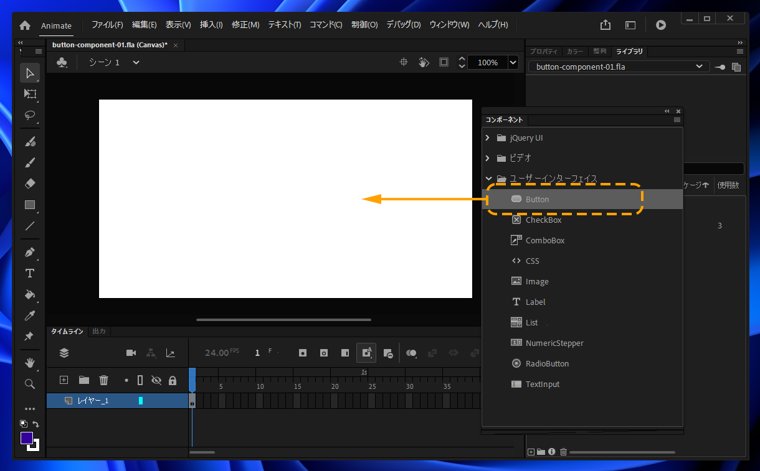Open the 編集(E) menu
This screenshot has height=471, width=760.
click(144, 25)
